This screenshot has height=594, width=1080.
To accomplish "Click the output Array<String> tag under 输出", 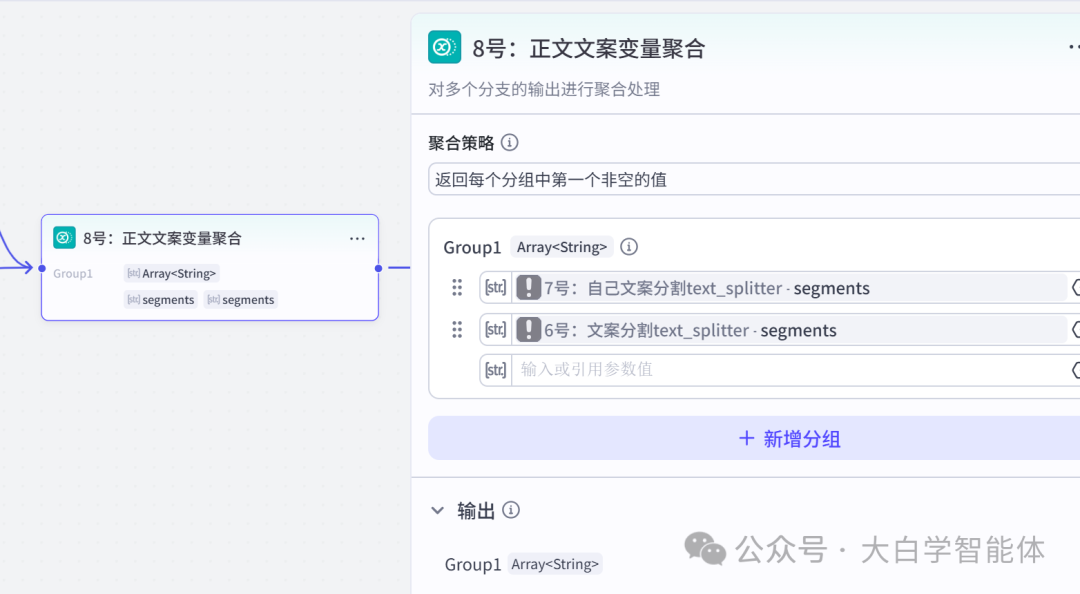I will point(555,564).
